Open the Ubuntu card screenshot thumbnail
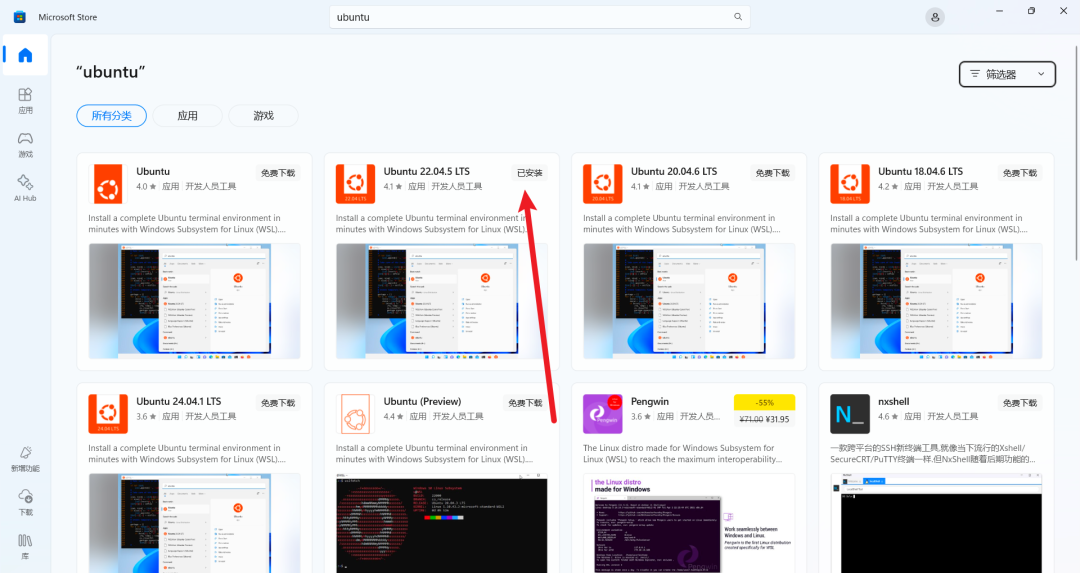This screenshot has height=573, width=1080. [x=194, y=301]
